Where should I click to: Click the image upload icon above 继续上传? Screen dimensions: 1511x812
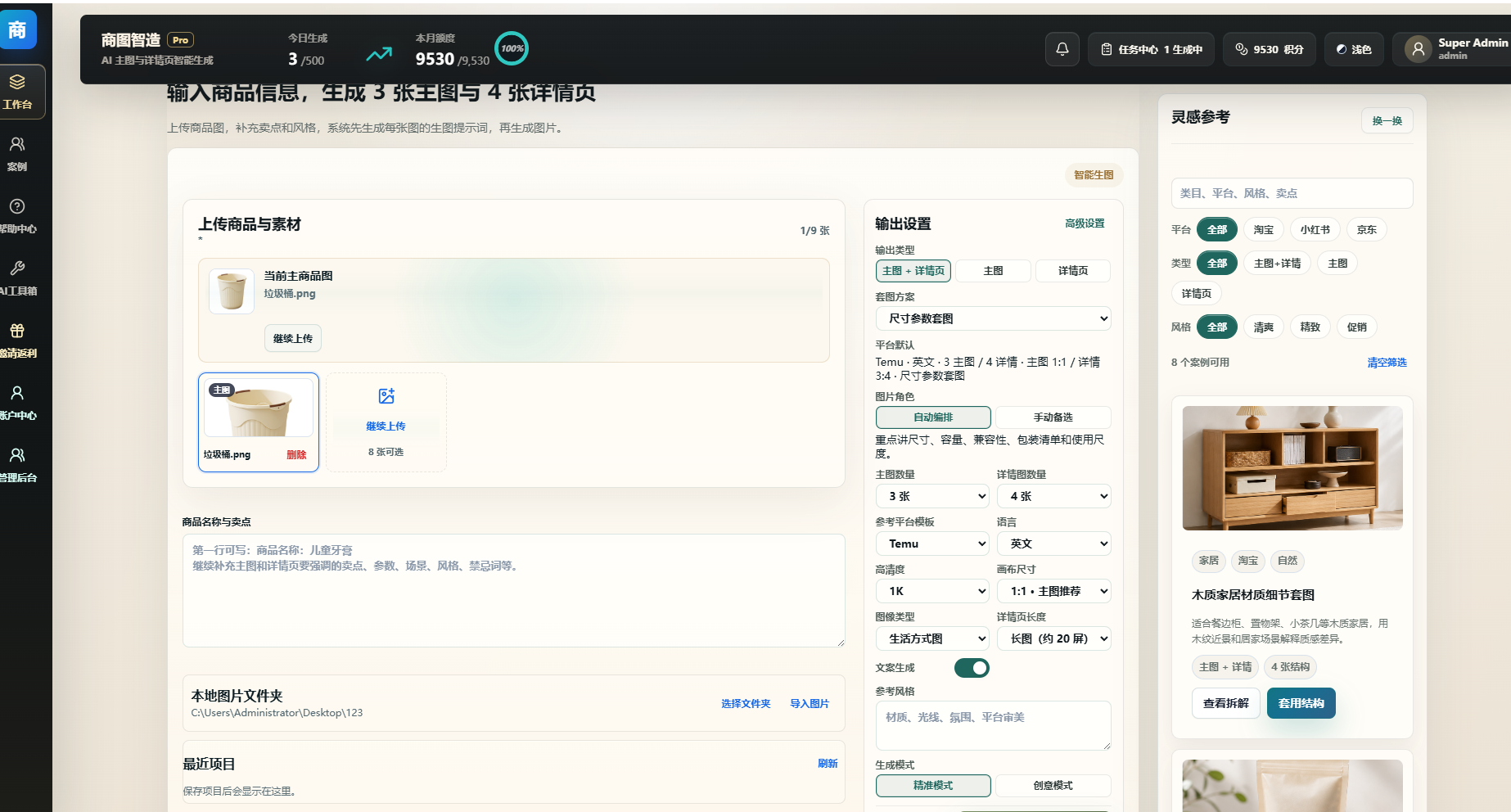click(386, 396)
